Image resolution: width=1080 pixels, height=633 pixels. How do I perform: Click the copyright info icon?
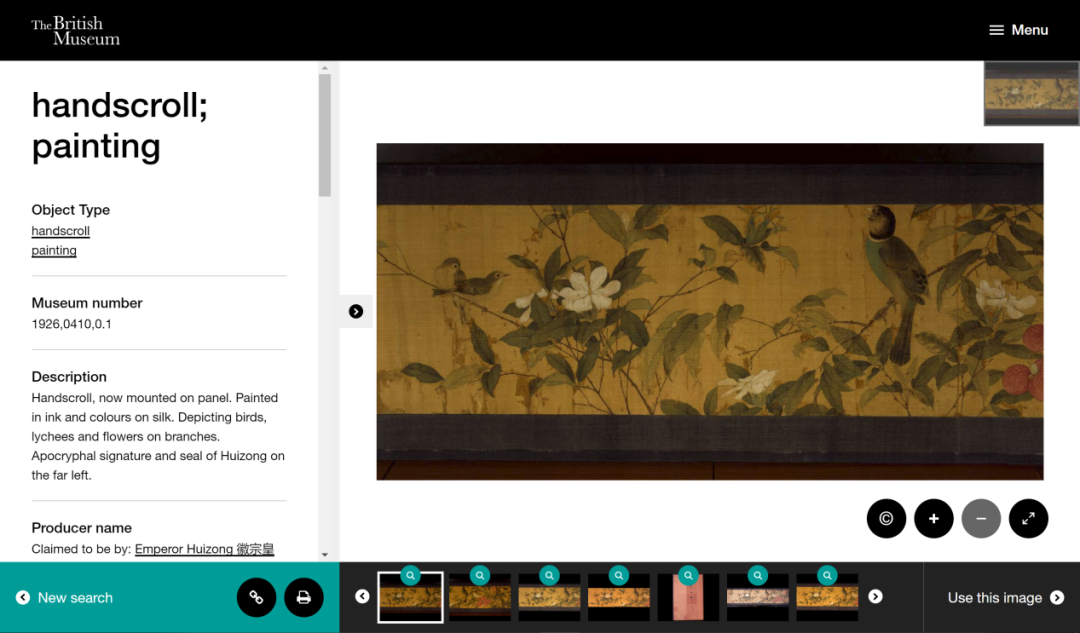click(x=886, y=519)
